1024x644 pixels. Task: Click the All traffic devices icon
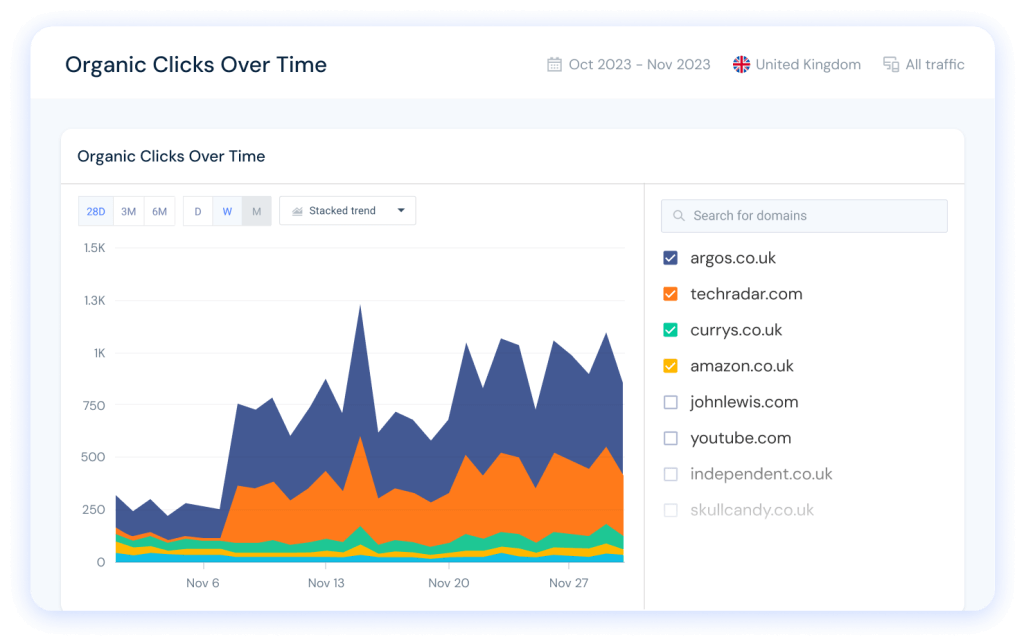pyautogui.click(x=891, y=65)
